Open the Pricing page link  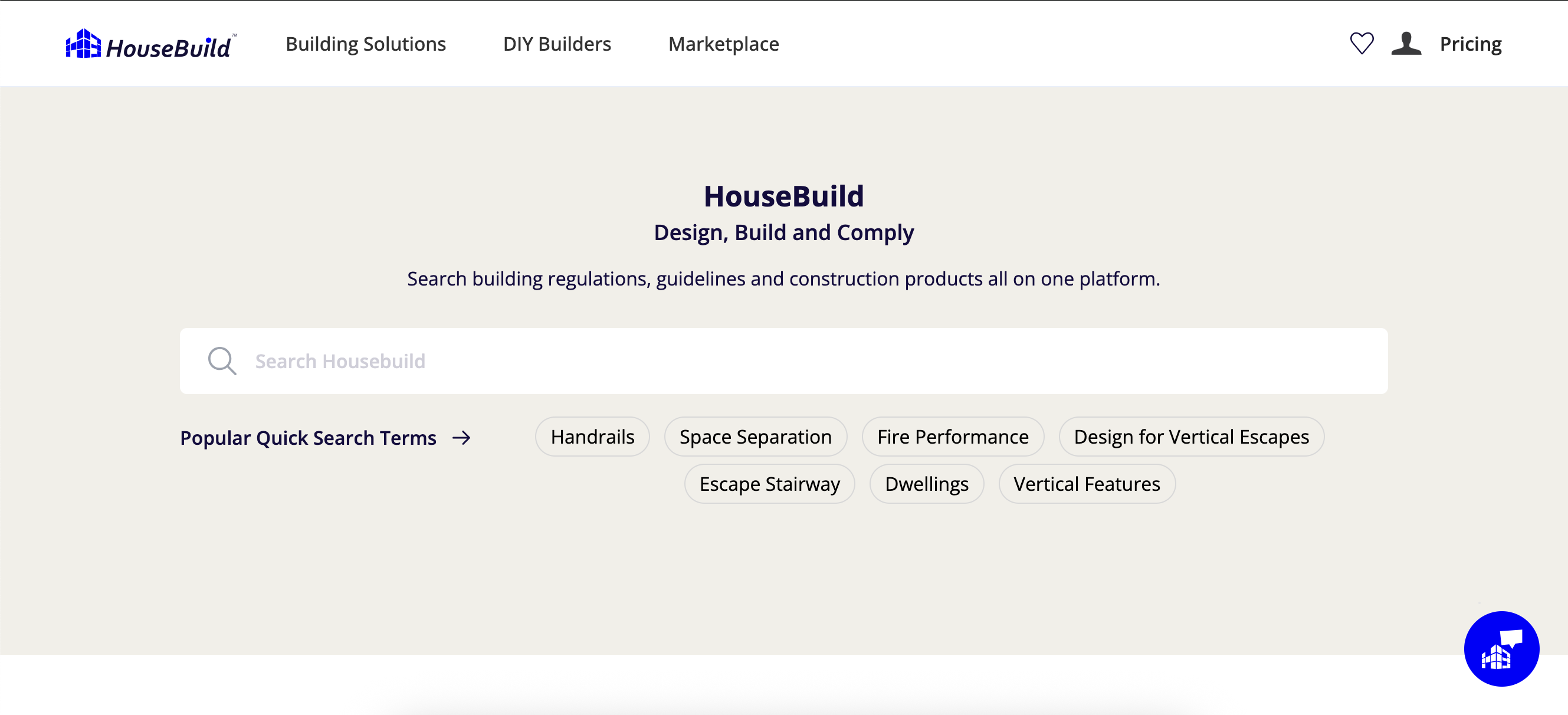pos(1470,44)
